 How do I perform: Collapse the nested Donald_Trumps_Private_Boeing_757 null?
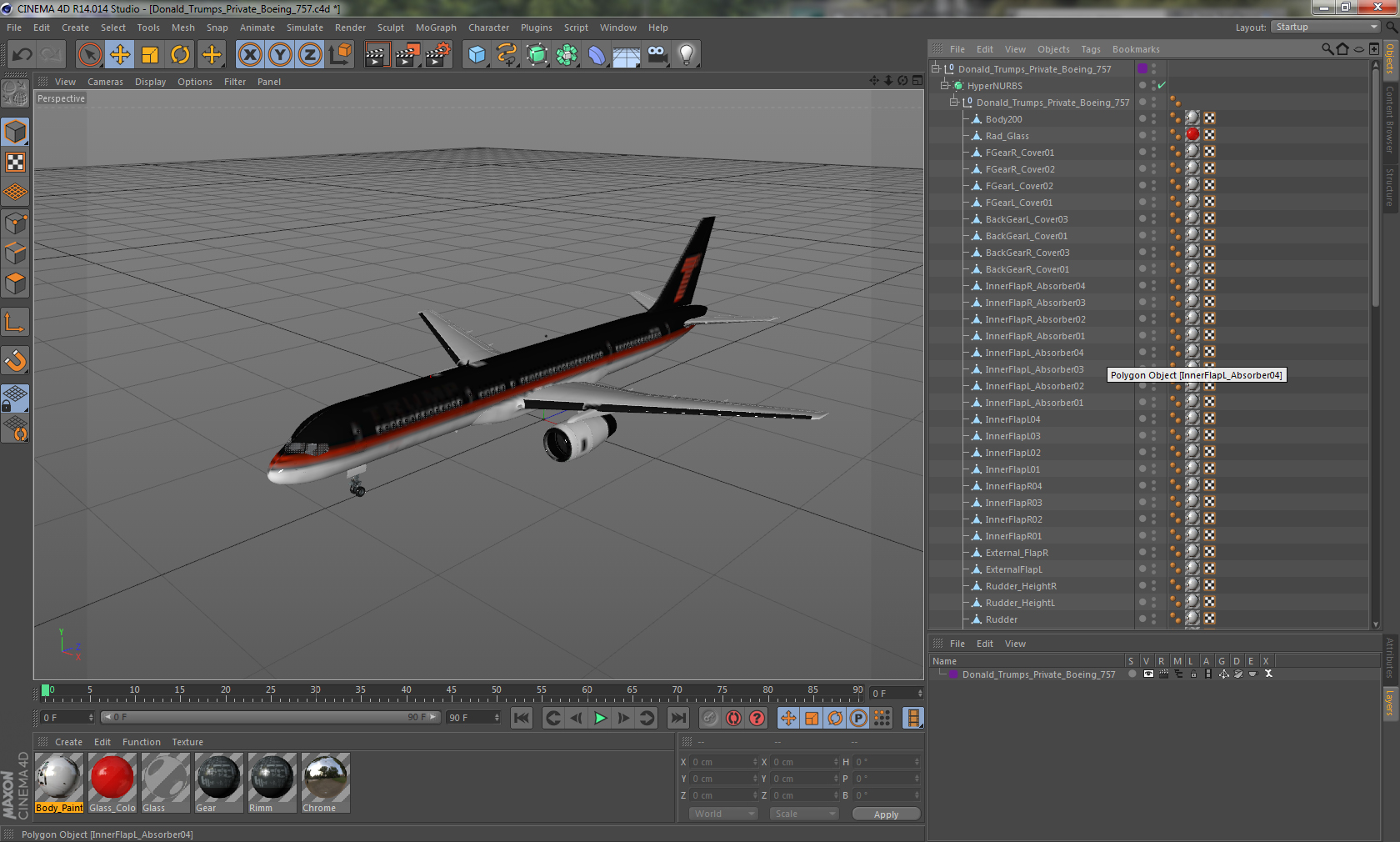tap(954, 102)
